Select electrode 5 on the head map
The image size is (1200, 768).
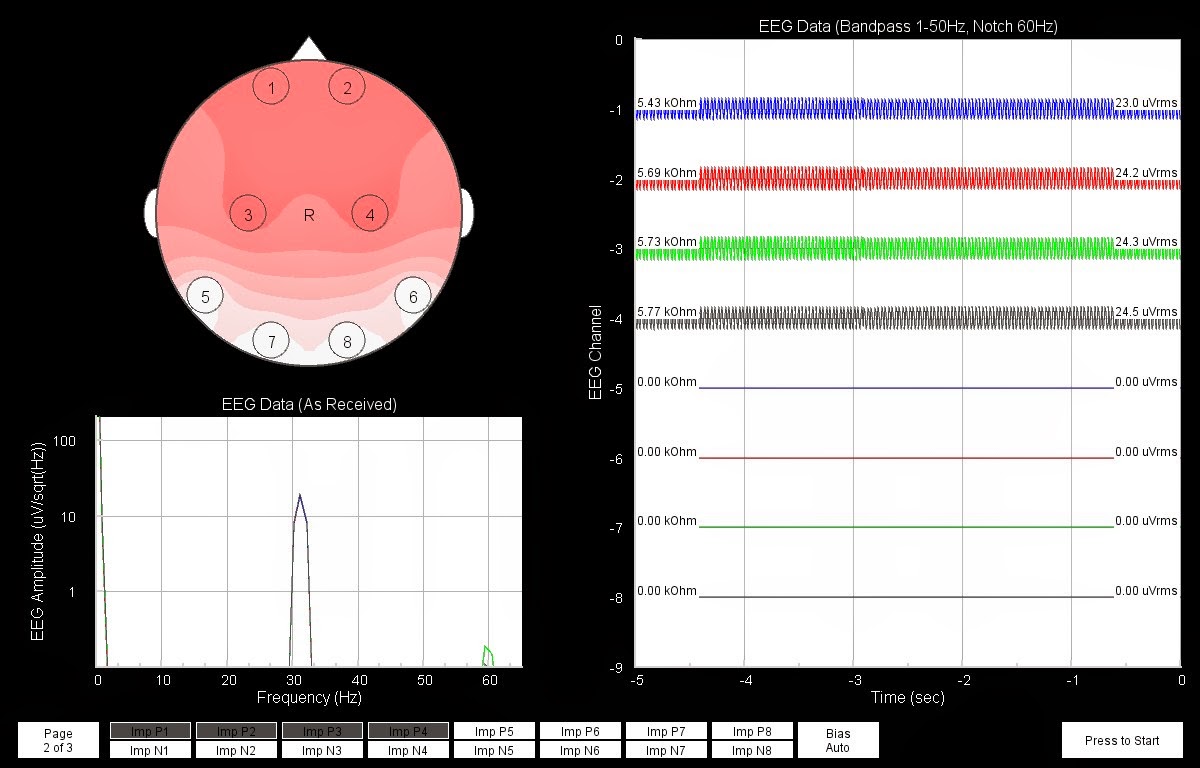[x=205, y=295]
